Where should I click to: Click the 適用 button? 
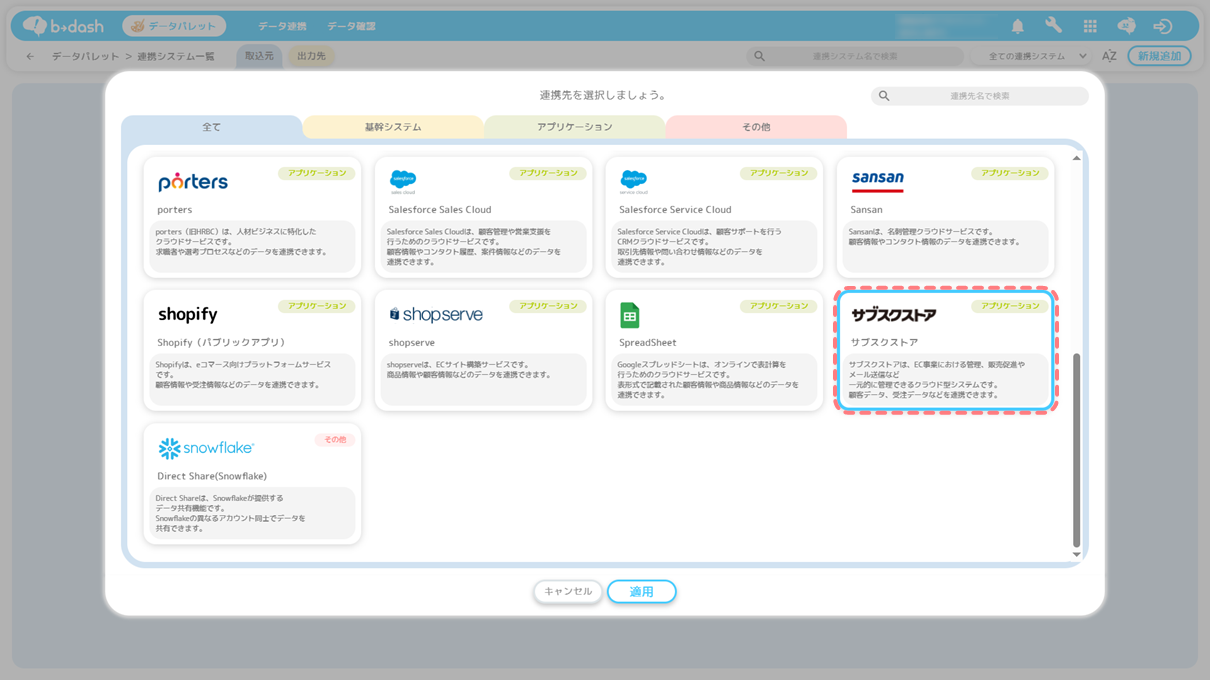pos(642,592)
